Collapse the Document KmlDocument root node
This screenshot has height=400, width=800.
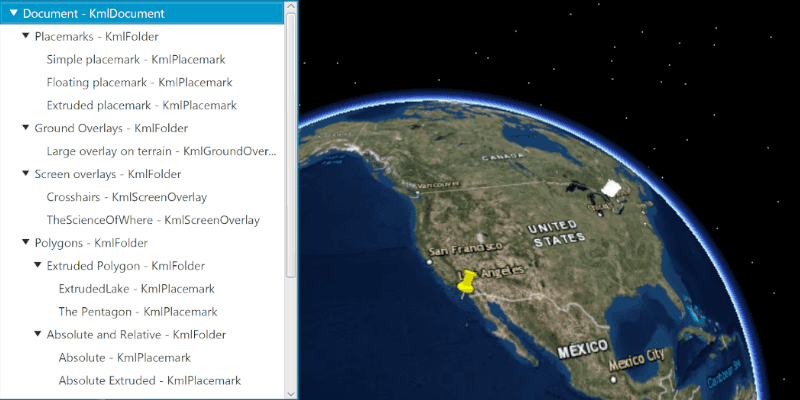click(13, 14)
